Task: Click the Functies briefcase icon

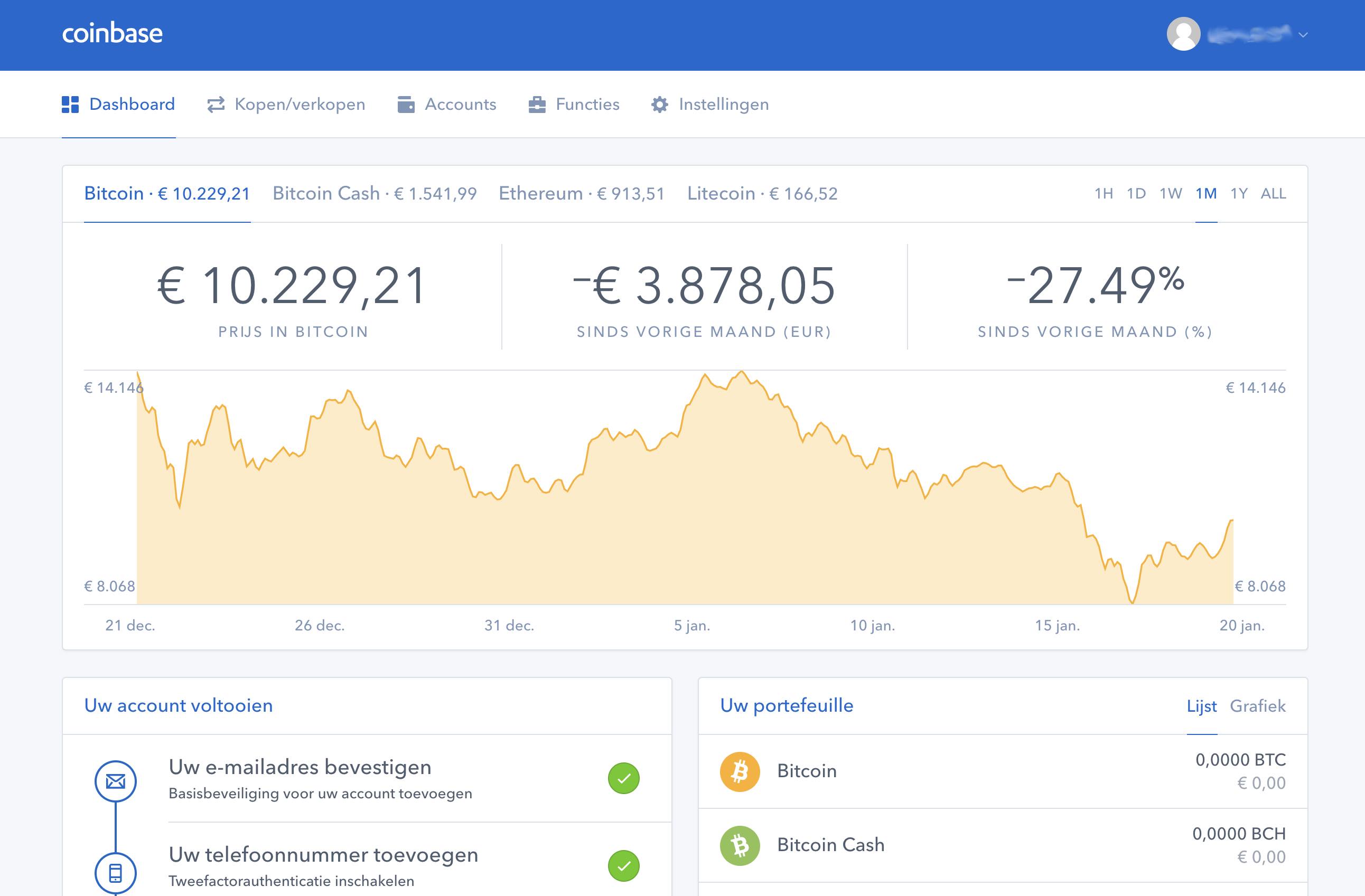Action: click(537, 105)
